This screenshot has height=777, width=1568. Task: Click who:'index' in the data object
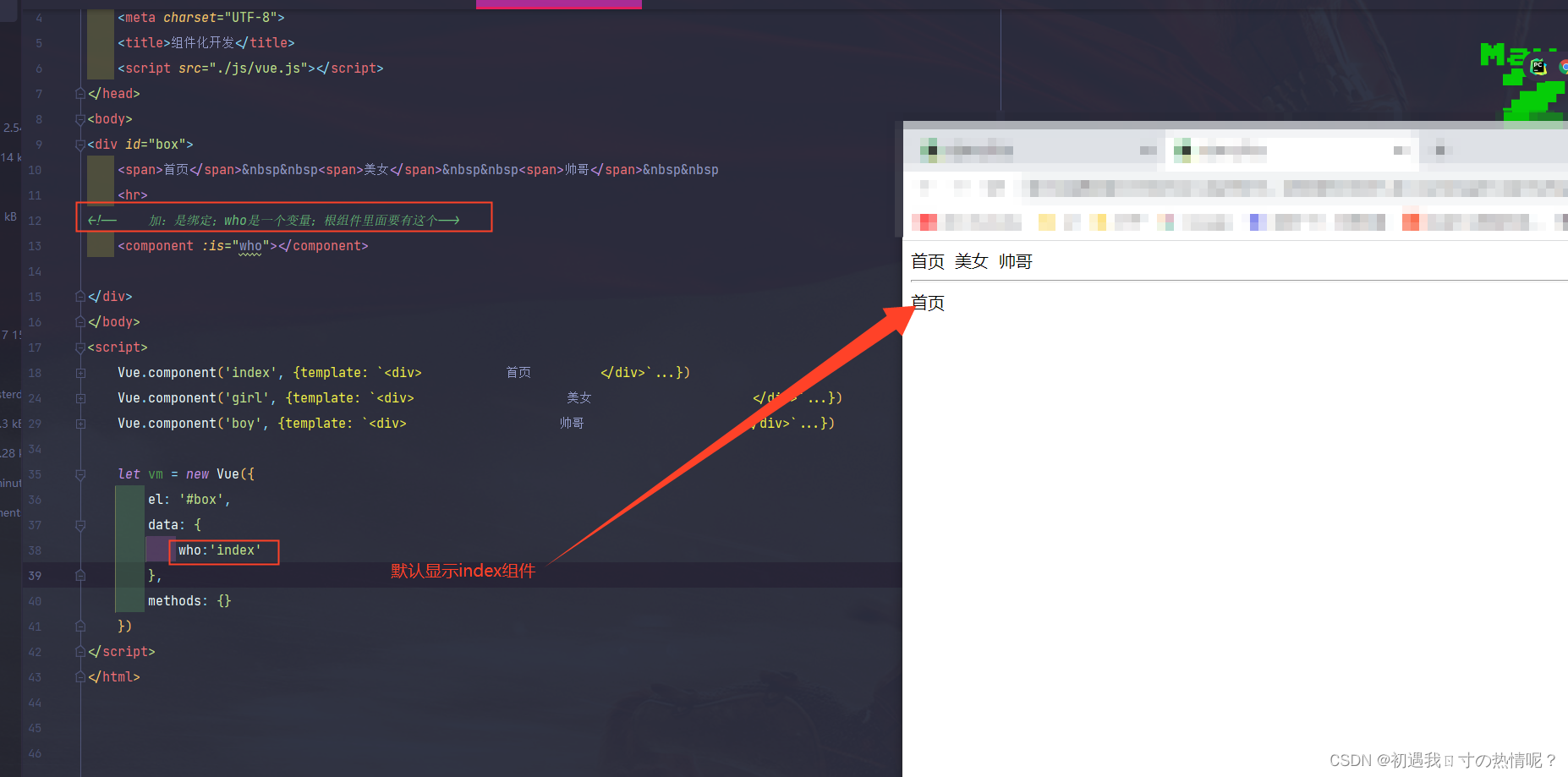[x=220, y=550]
